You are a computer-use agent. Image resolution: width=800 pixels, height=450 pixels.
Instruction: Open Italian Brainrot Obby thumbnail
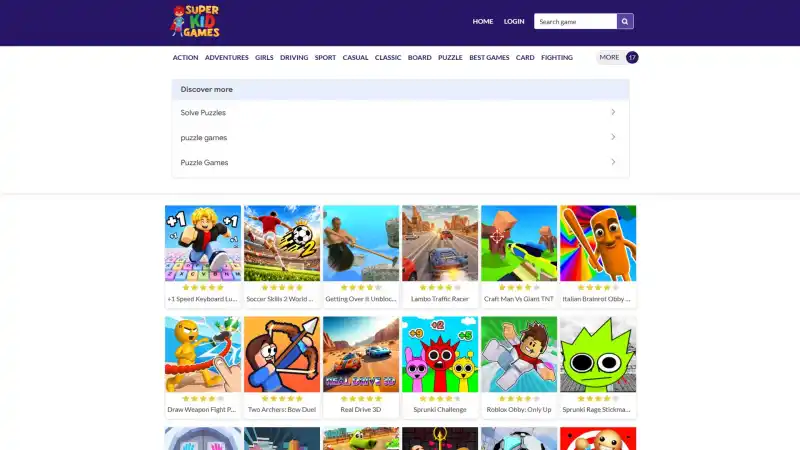point(598,243)
